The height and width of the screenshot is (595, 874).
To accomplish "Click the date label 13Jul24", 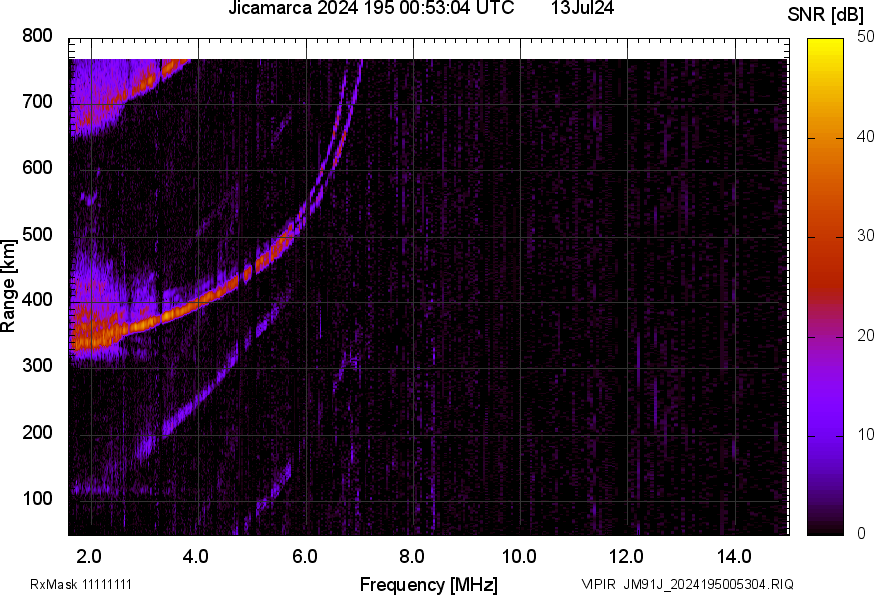I will click(582, 8).
